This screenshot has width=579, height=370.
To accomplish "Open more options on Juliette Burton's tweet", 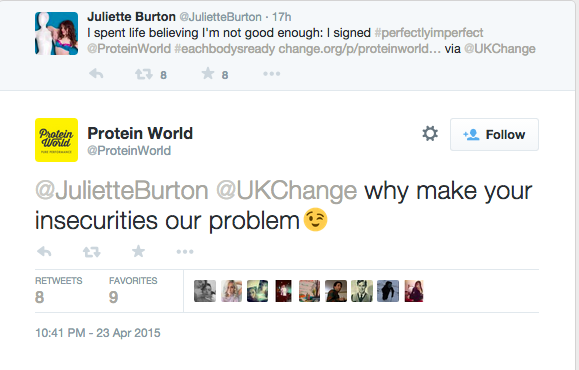I will 271,74.
